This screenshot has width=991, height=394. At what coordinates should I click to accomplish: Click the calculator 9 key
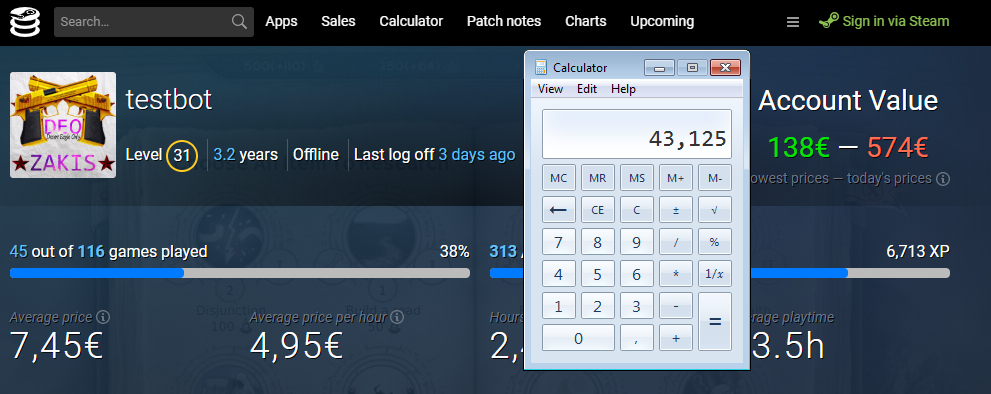pos(636,242)
